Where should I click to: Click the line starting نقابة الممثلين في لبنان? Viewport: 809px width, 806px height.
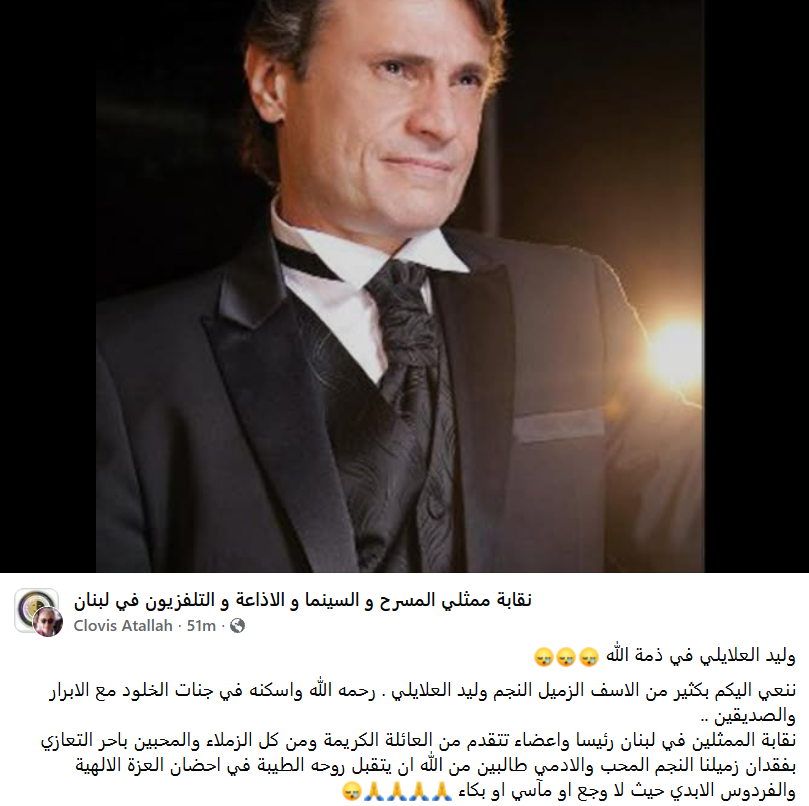pos(418,741)
